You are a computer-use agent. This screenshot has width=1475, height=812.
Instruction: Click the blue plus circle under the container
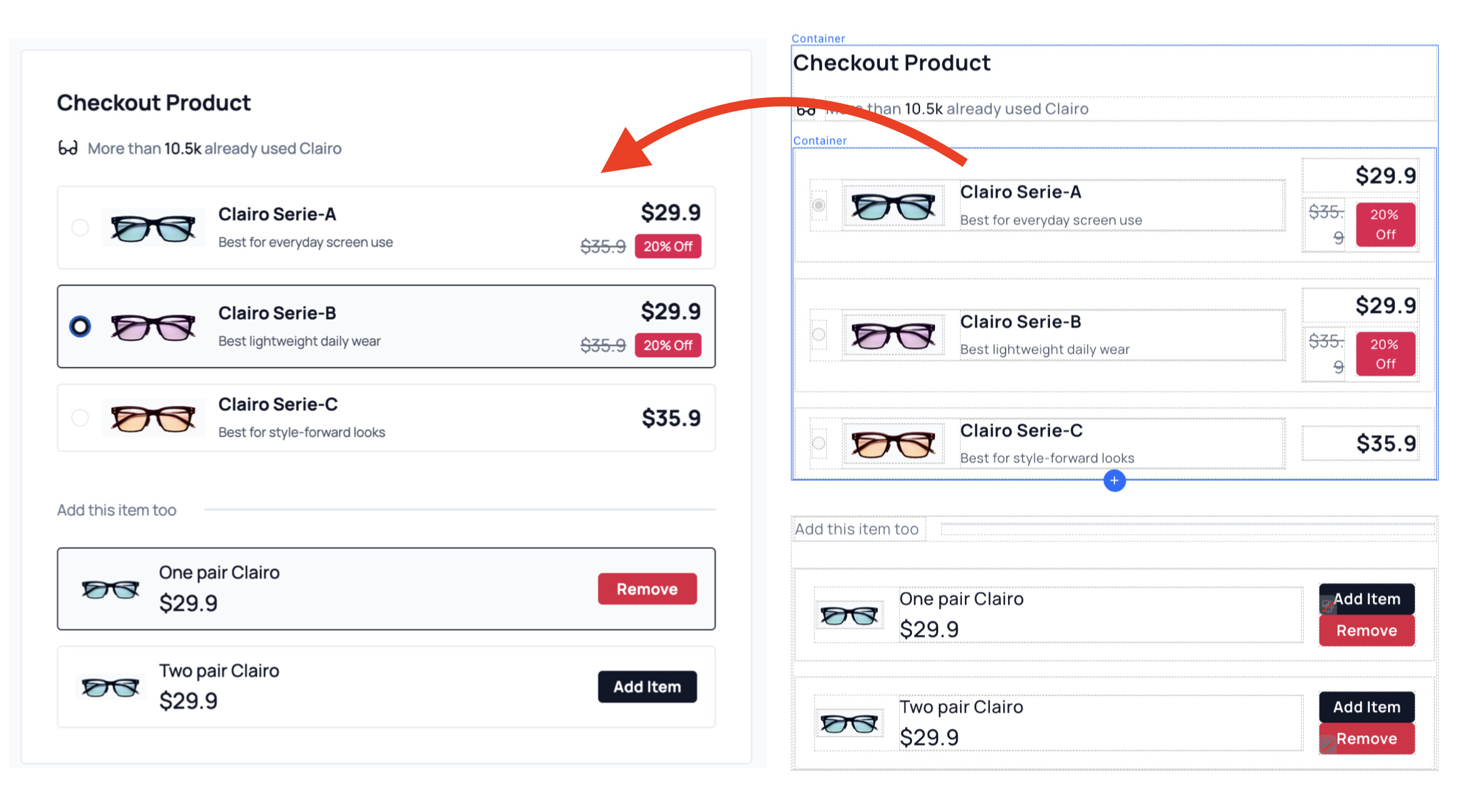pyautogui.click(x=1114, y=480)
